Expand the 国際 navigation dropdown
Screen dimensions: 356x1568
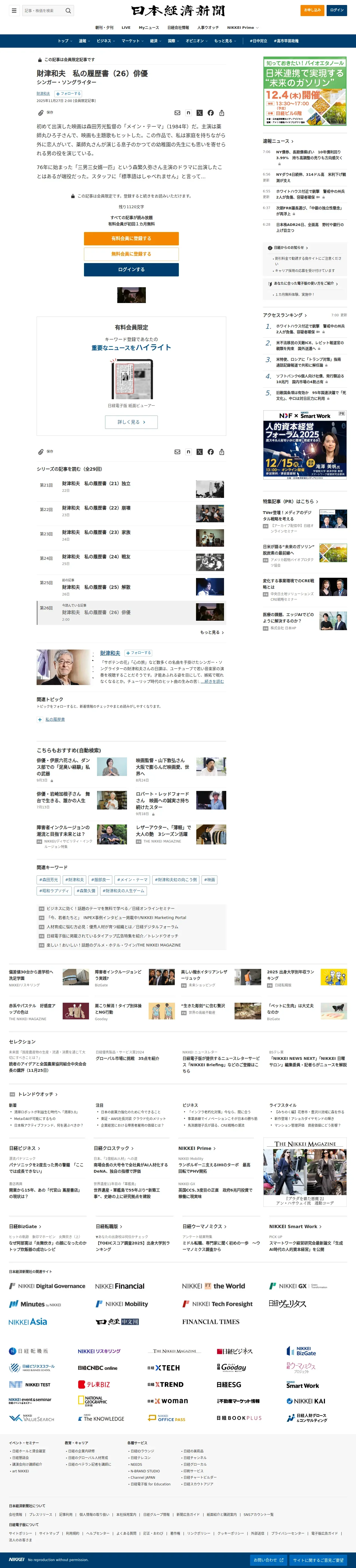(174, 41)
